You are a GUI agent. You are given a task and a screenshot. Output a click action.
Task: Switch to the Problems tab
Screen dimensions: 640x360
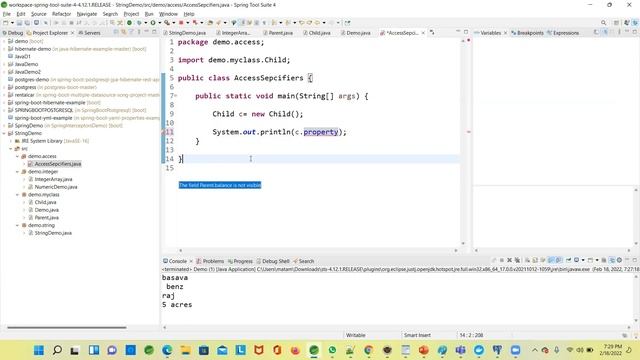coord(210,261)
